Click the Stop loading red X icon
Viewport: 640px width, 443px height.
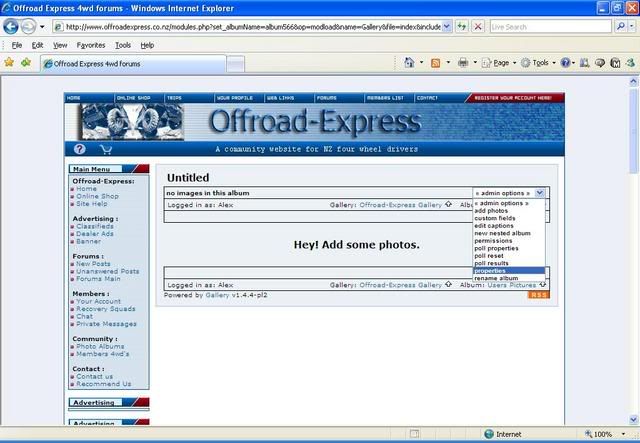(478, 27)
